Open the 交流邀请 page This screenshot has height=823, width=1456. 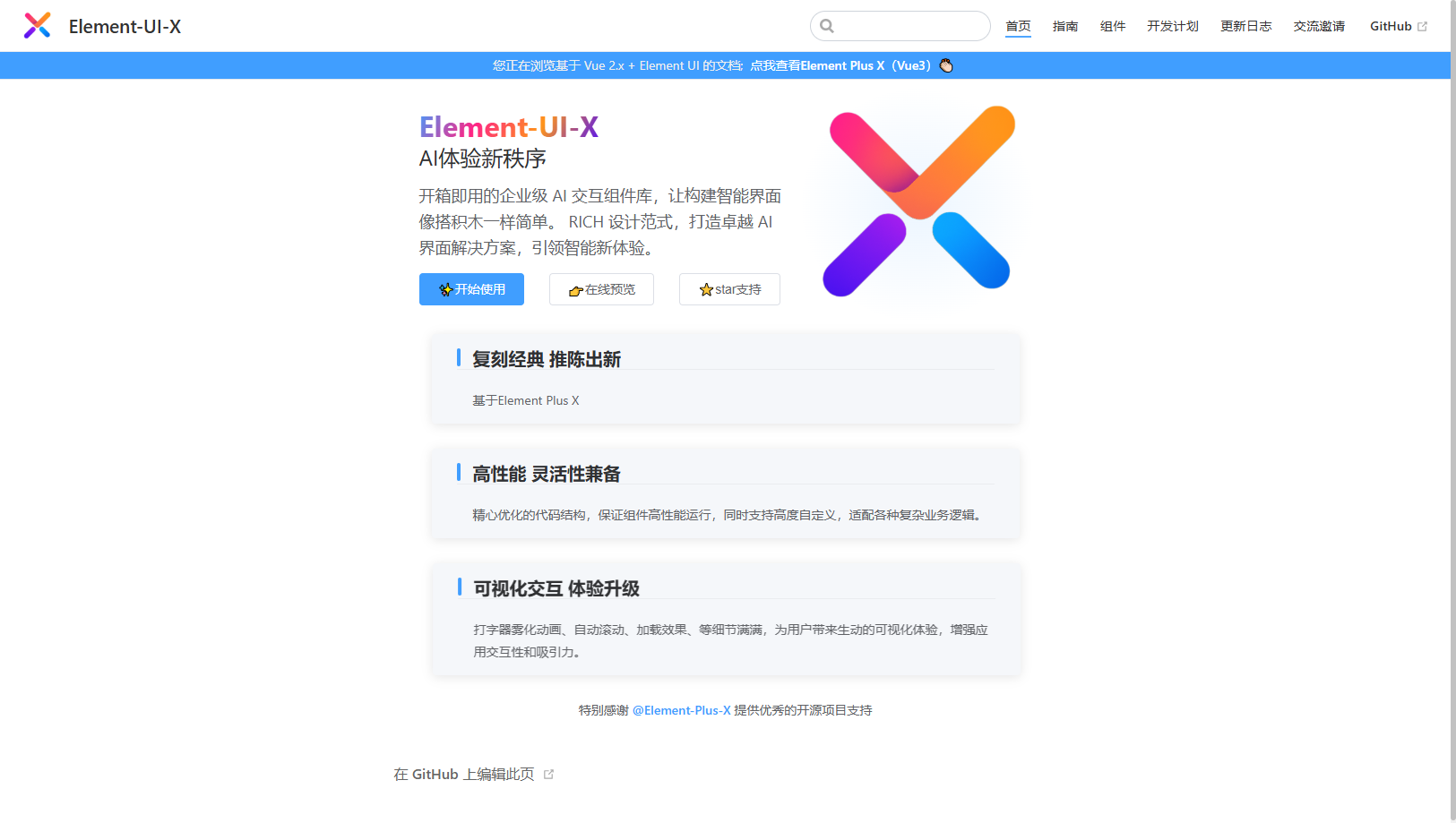pyautogui.click(x=1318, y=26)
